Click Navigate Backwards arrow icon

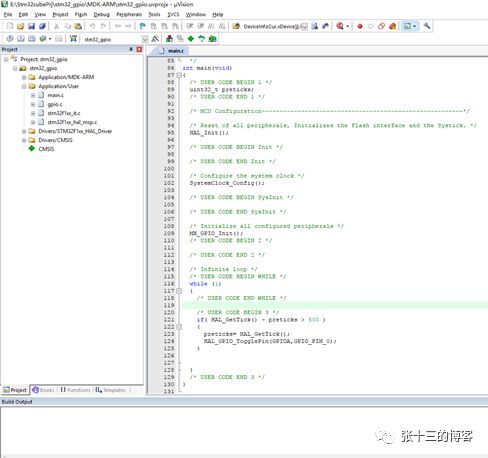[117, 26]
